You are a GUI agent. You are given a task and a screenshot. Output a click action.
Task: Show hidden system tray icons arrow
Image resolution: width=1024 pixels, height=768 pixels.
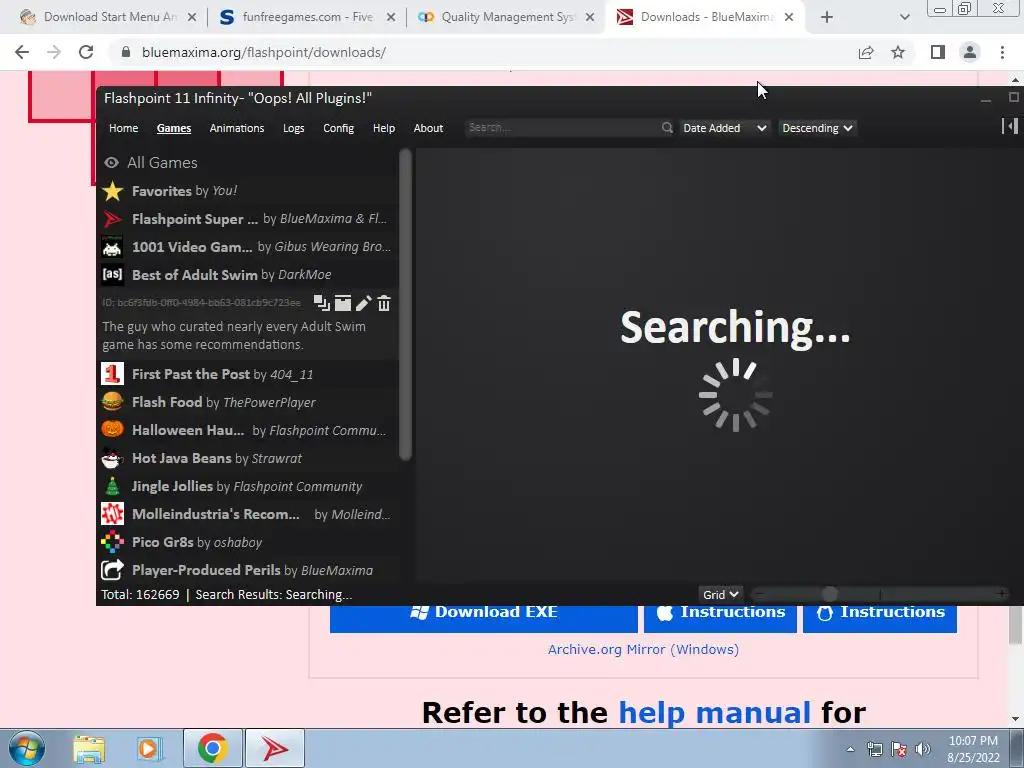point(850,749)
